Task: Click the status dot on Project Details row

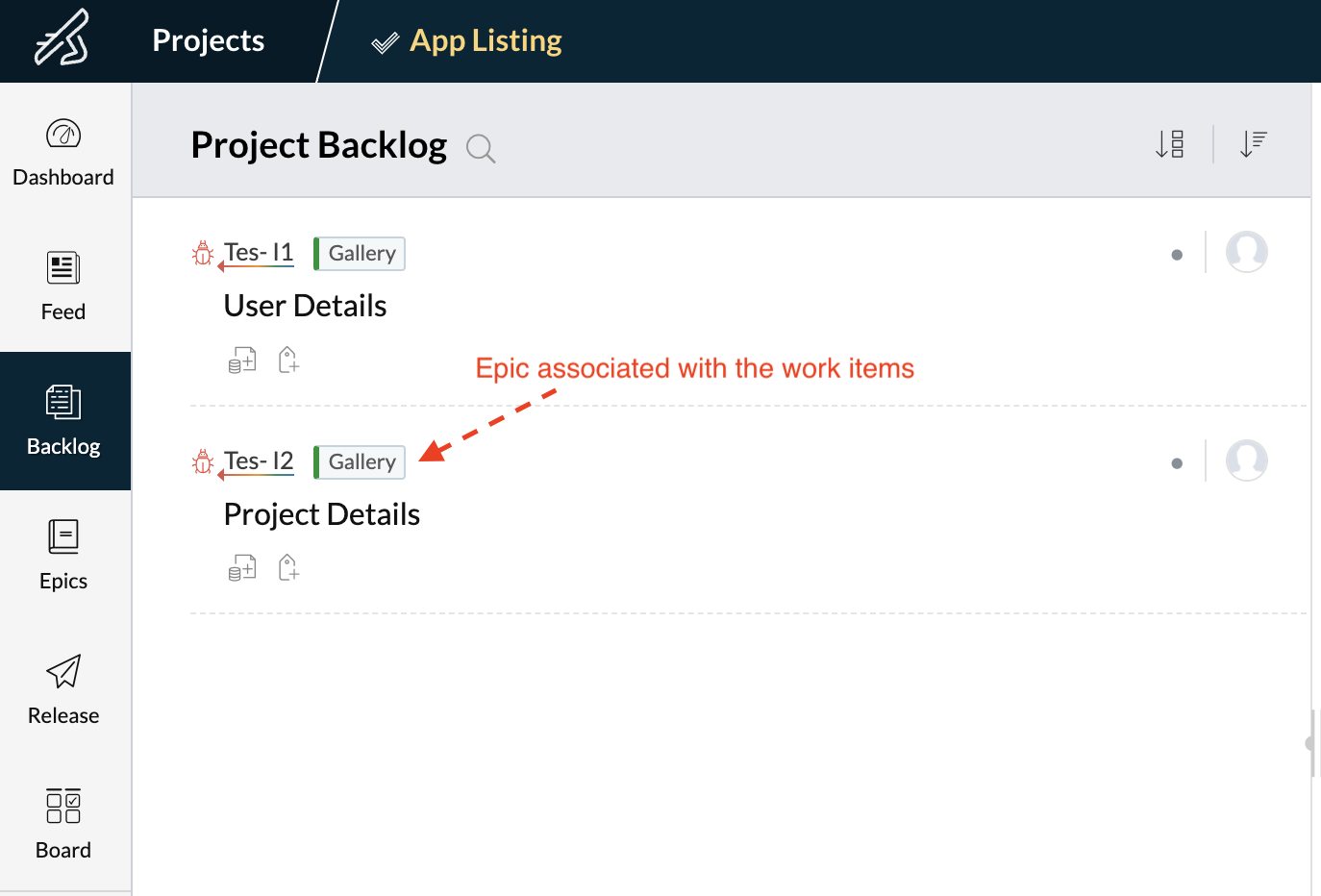Action: point(1177,463)
